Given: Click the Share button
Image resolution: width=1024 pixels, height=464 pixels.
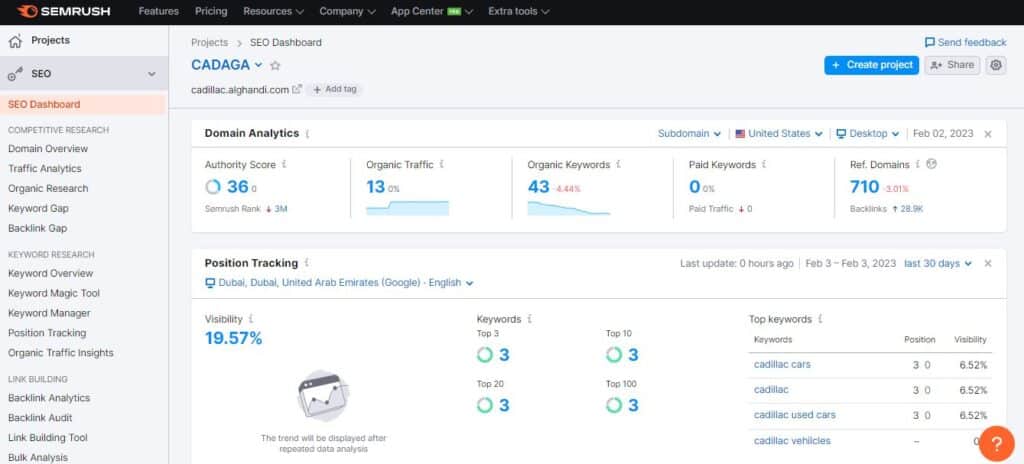Looking at the screenshot, I should pyautogui.click(x=952, y=65).
